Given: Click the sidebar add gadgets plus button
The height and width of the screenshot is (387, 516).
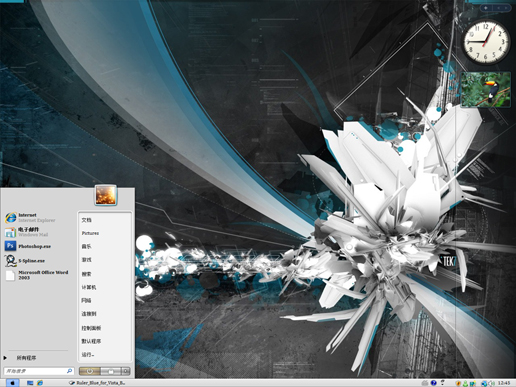Looking at the screenshot, I should tap(486, 8).
